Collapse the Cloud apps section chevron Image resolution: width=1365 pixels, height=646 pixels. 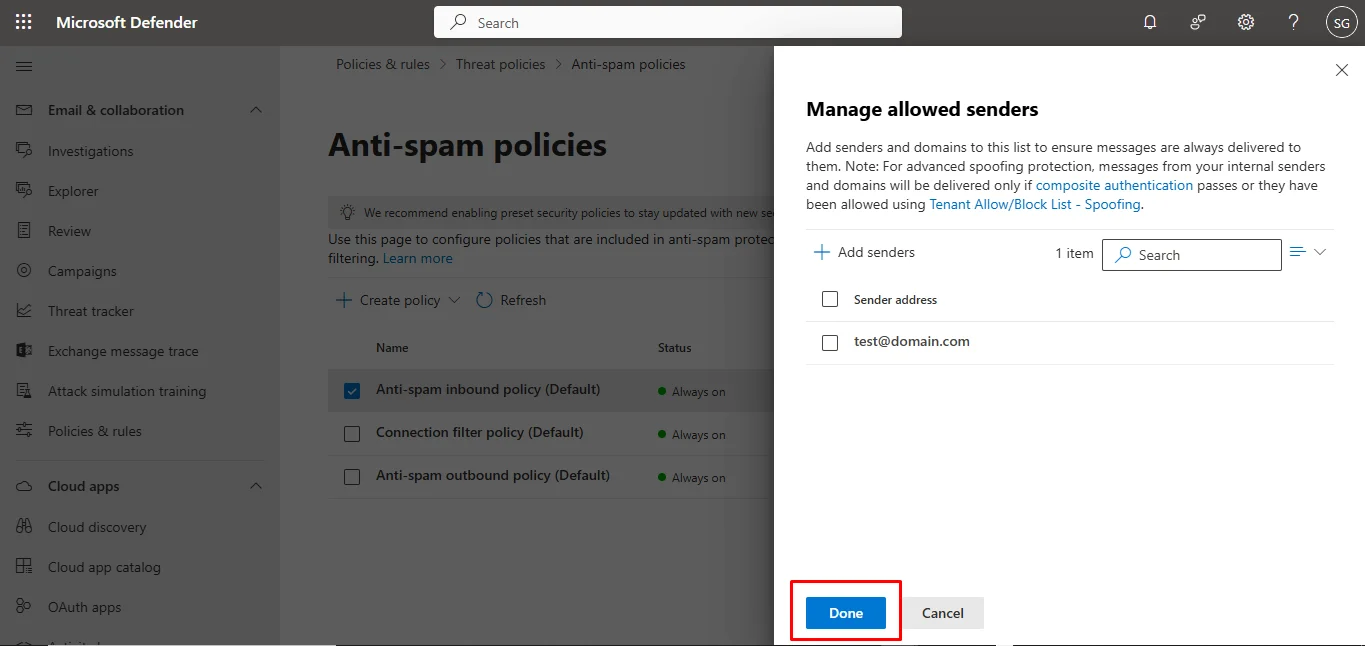(256, 486)
